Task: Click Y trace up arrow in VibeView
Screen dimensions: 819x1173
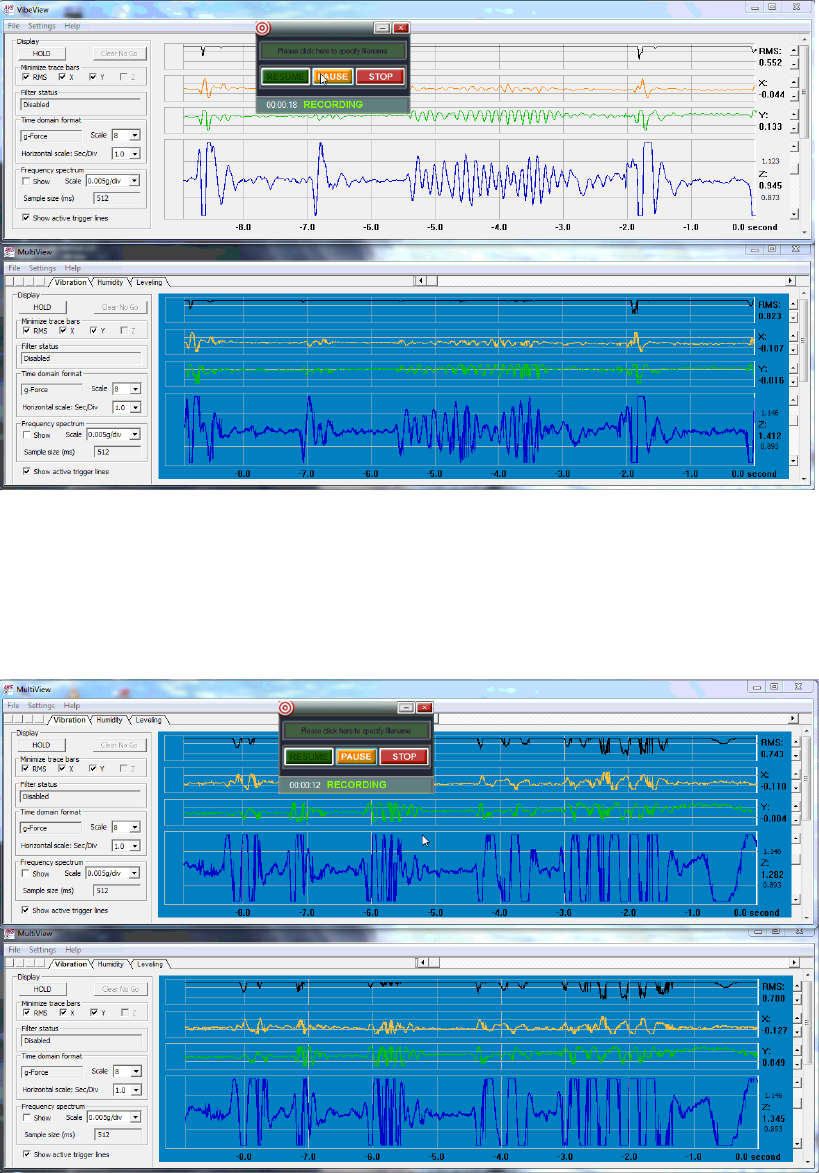Action: pyautogui.click(x=794, y=115)
